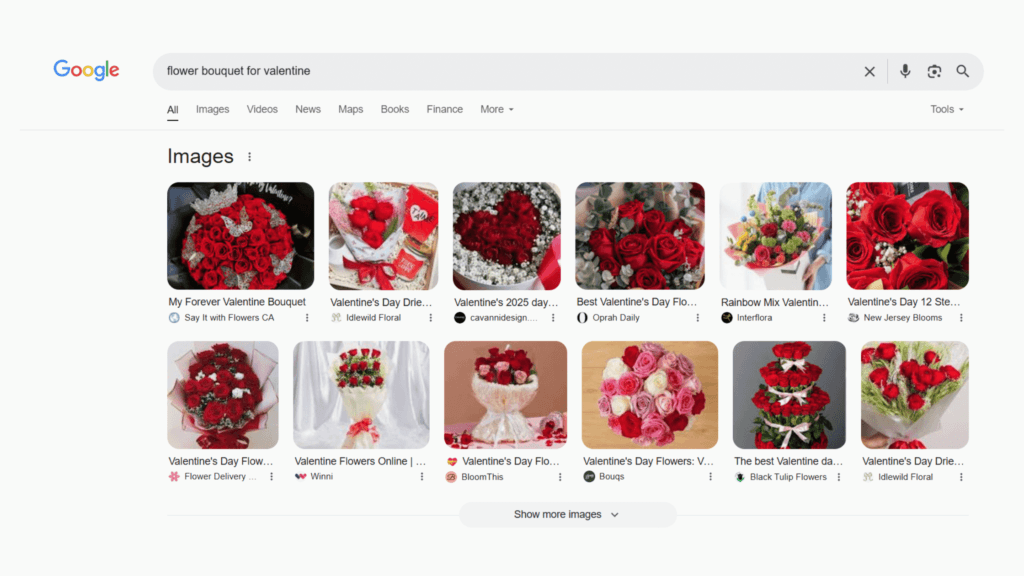This screenshot has height=576, width=1024.
Task: Click the Black Tulip Flowers favicon
Action: (740, 477)
